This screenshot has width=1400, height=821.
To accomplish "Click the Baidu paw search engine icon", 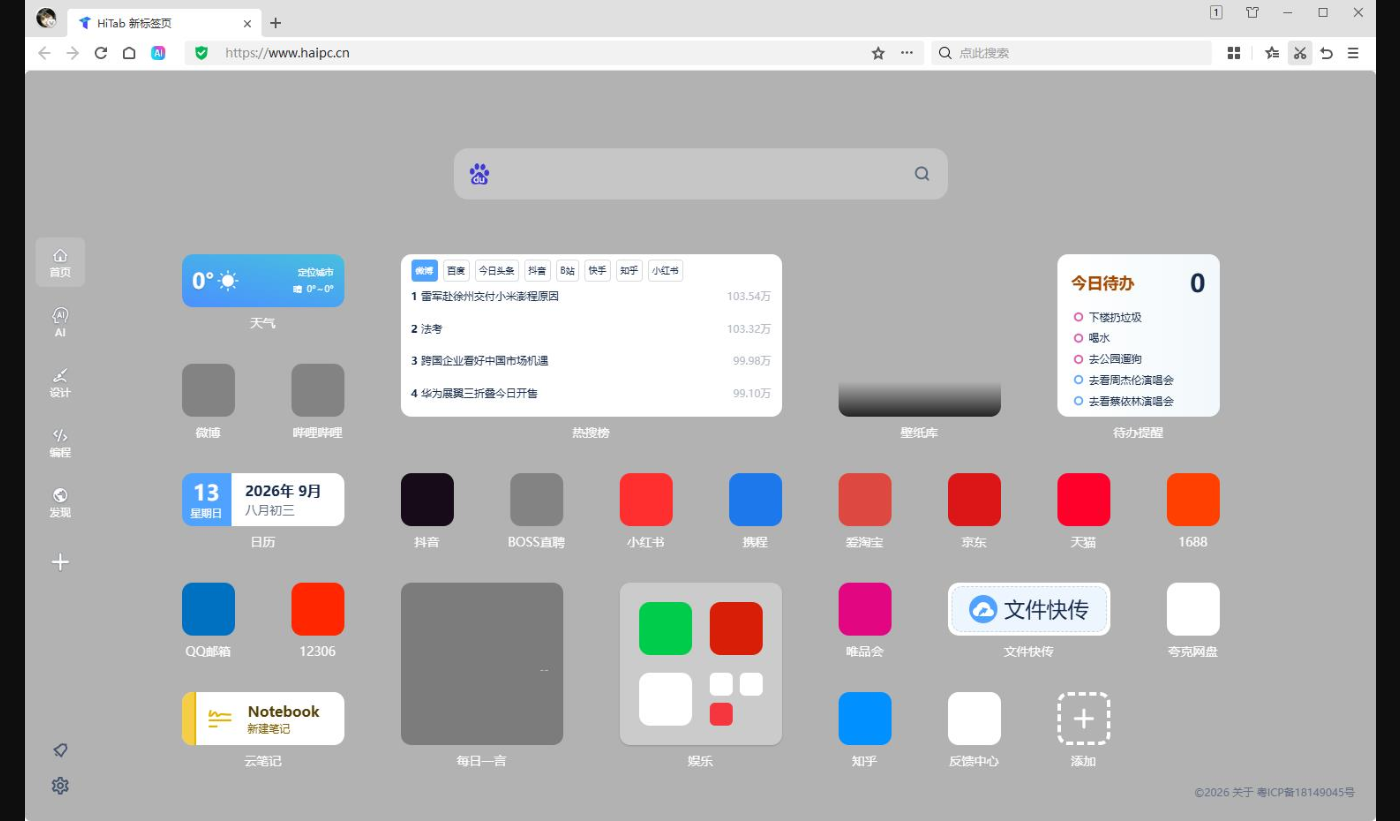I will (x=479, y=174).
